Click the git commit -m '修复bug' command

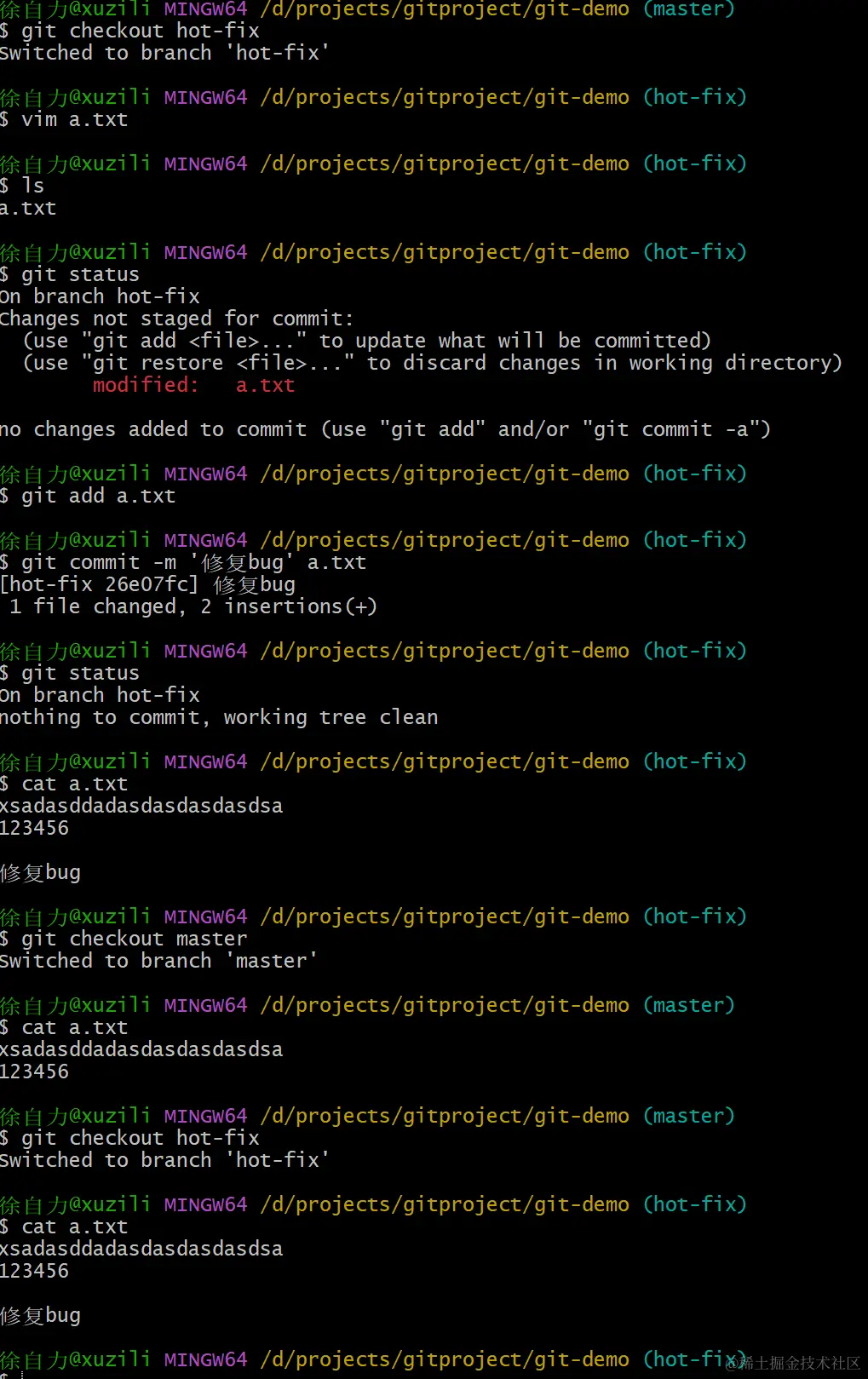click(x=183, y=562)
